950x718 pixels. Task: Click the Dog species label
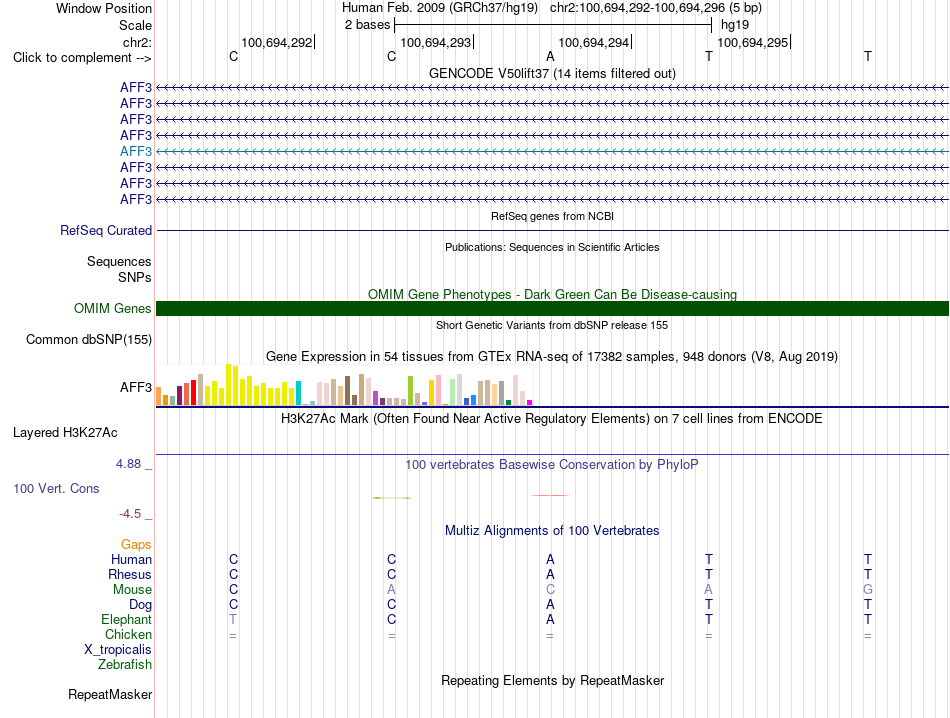[140, 605]
